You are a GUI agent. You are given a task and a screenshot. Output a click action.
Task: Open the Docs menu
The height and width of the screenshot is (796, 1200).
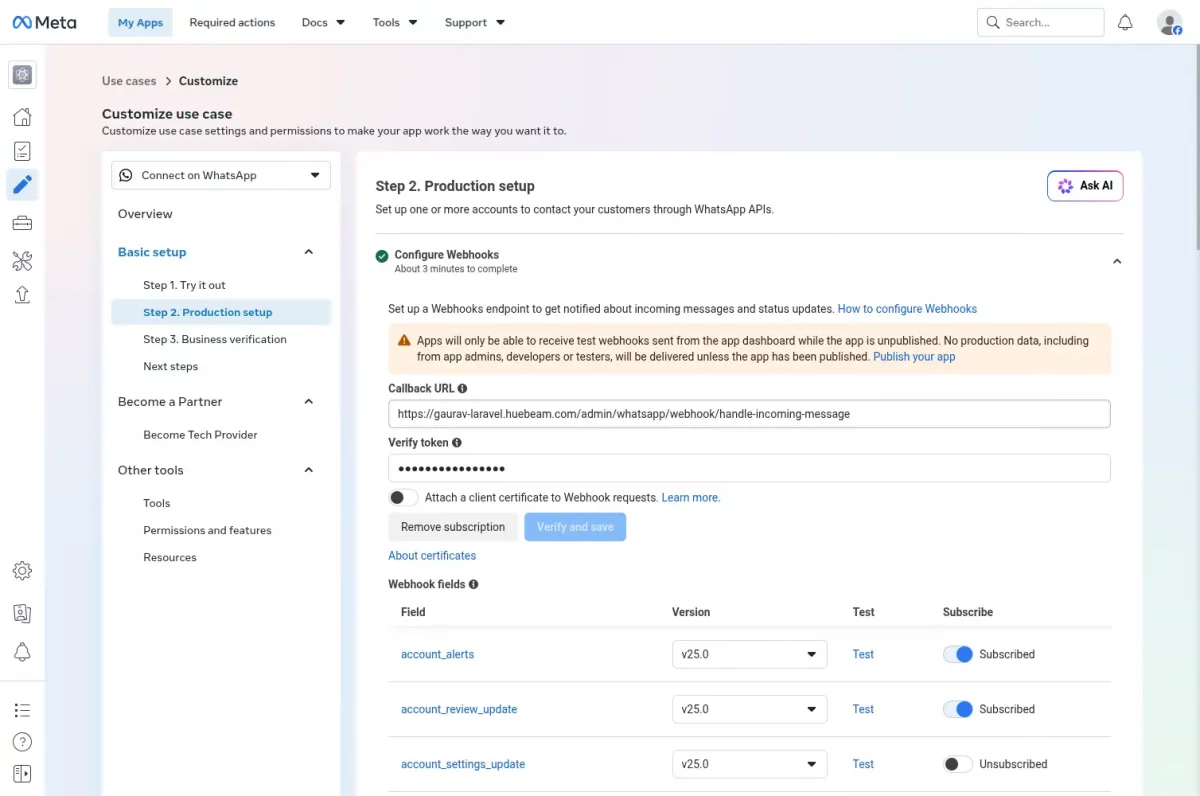tap(323, 22)
